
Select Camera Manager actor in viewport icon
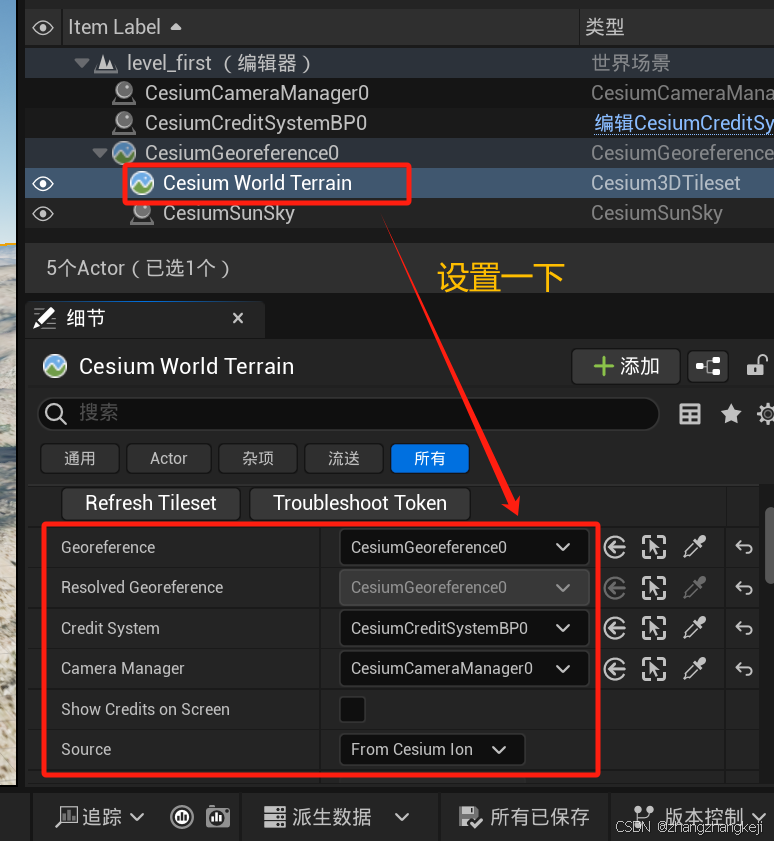click(654, 669)
